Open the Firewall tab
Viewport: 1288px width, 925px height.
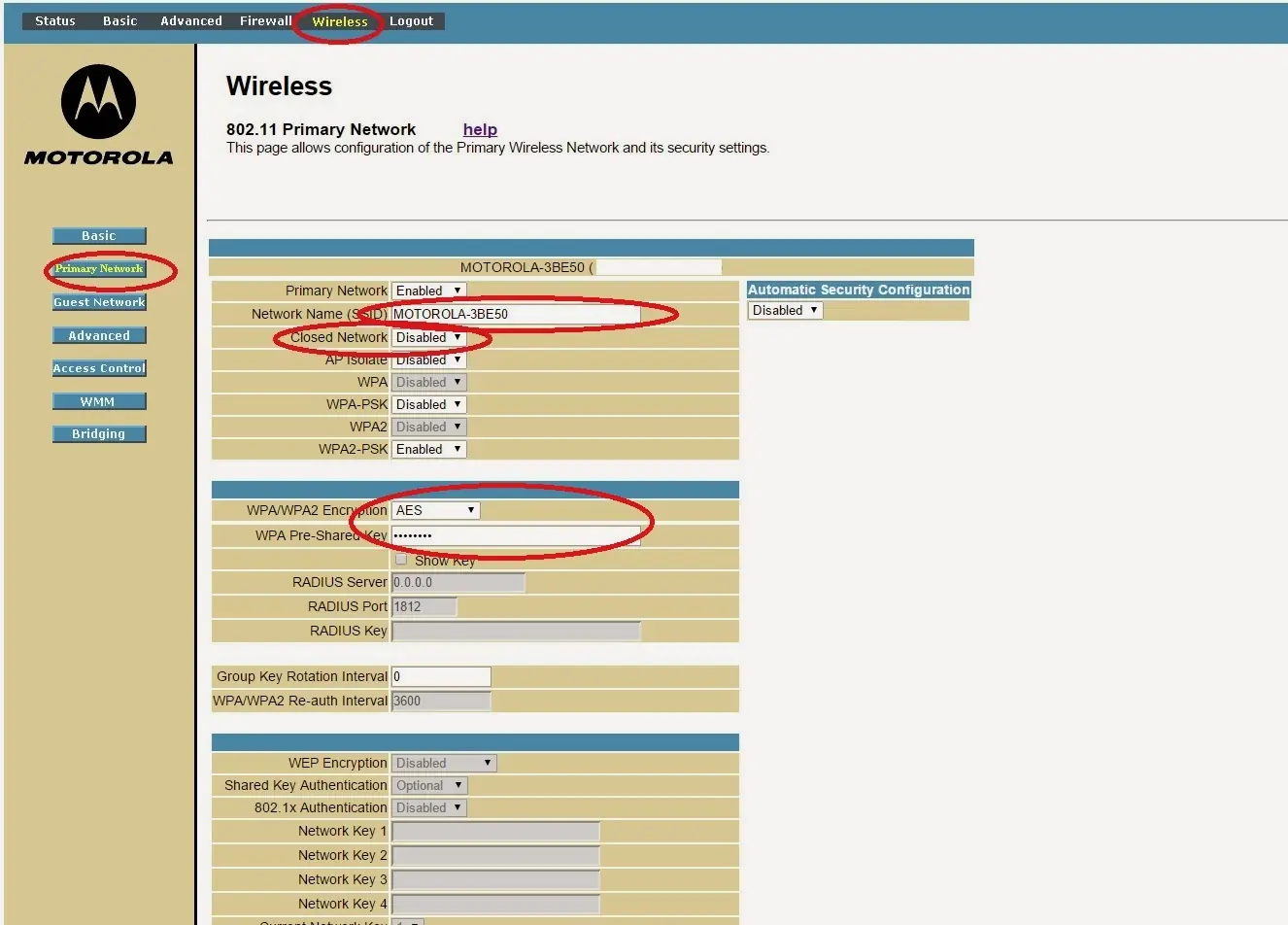point(266,20)
